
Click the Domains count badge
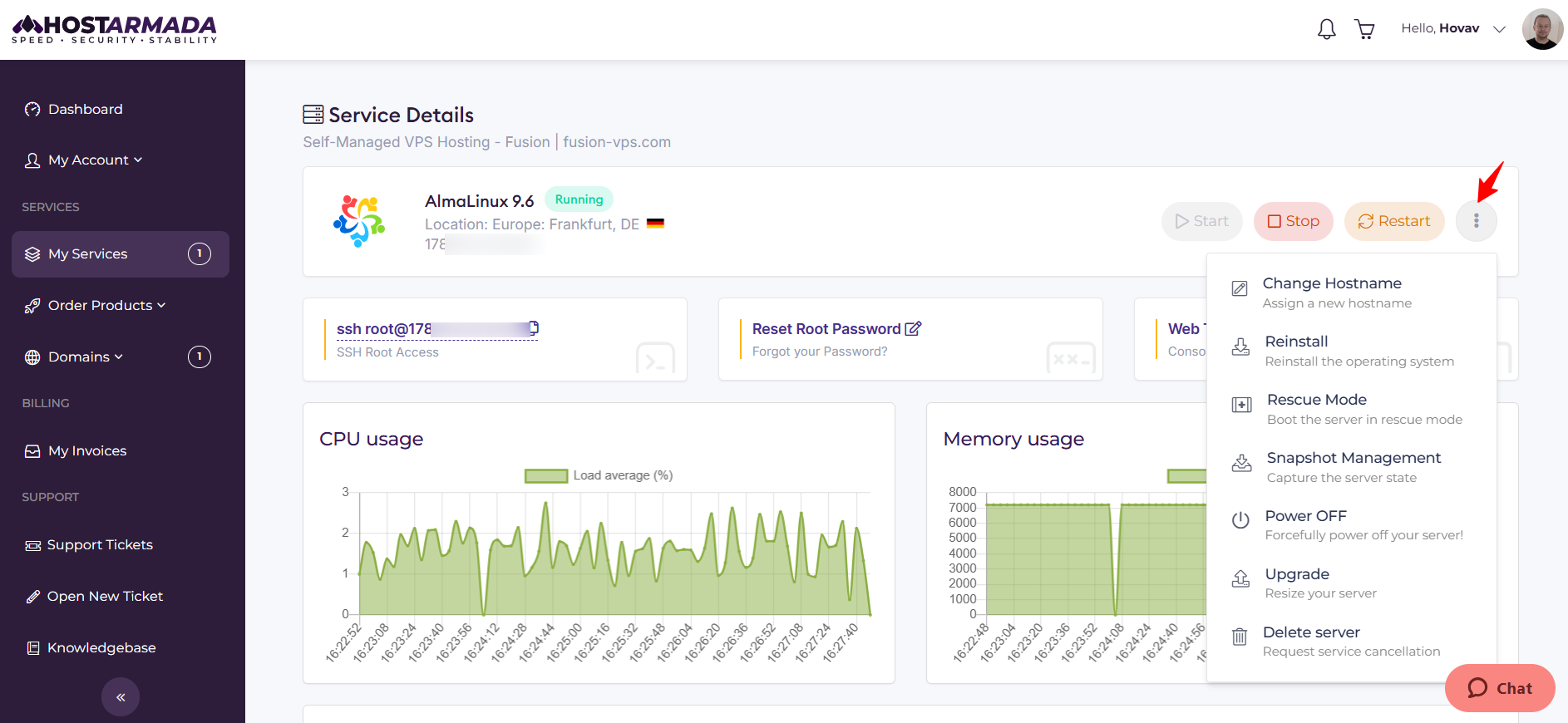tap(200, 357)
